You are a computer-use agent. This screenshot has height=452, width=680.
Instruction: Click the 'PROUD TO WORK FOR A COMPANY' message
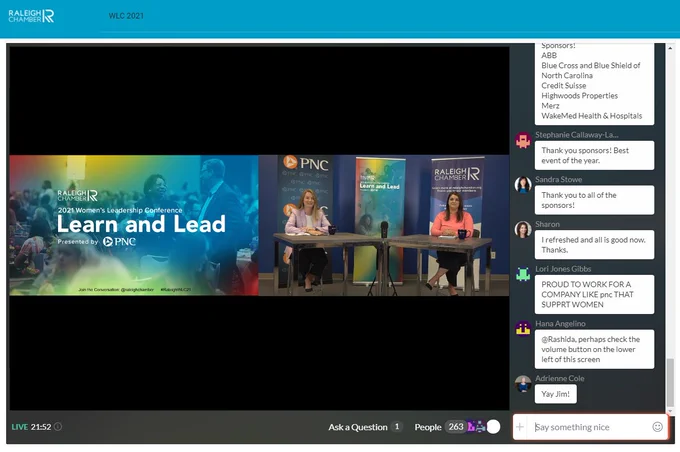pos(594,295)
